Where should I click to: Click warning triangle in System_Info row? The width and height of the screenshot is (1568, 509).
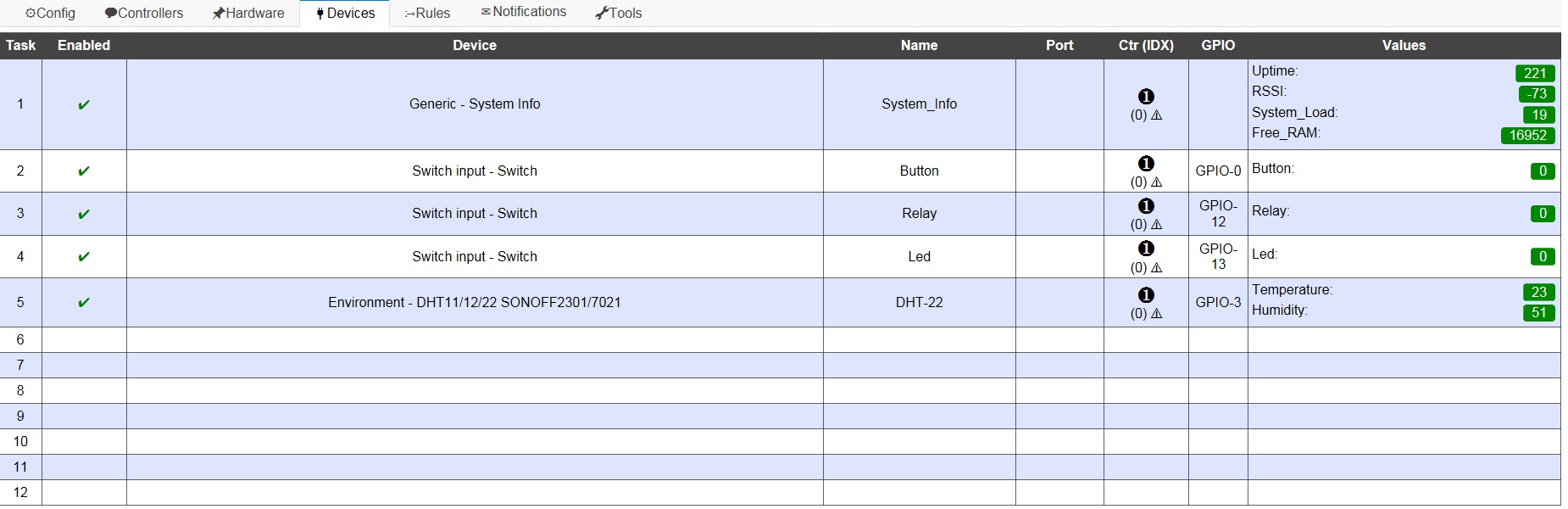(x=1156, y=115)
